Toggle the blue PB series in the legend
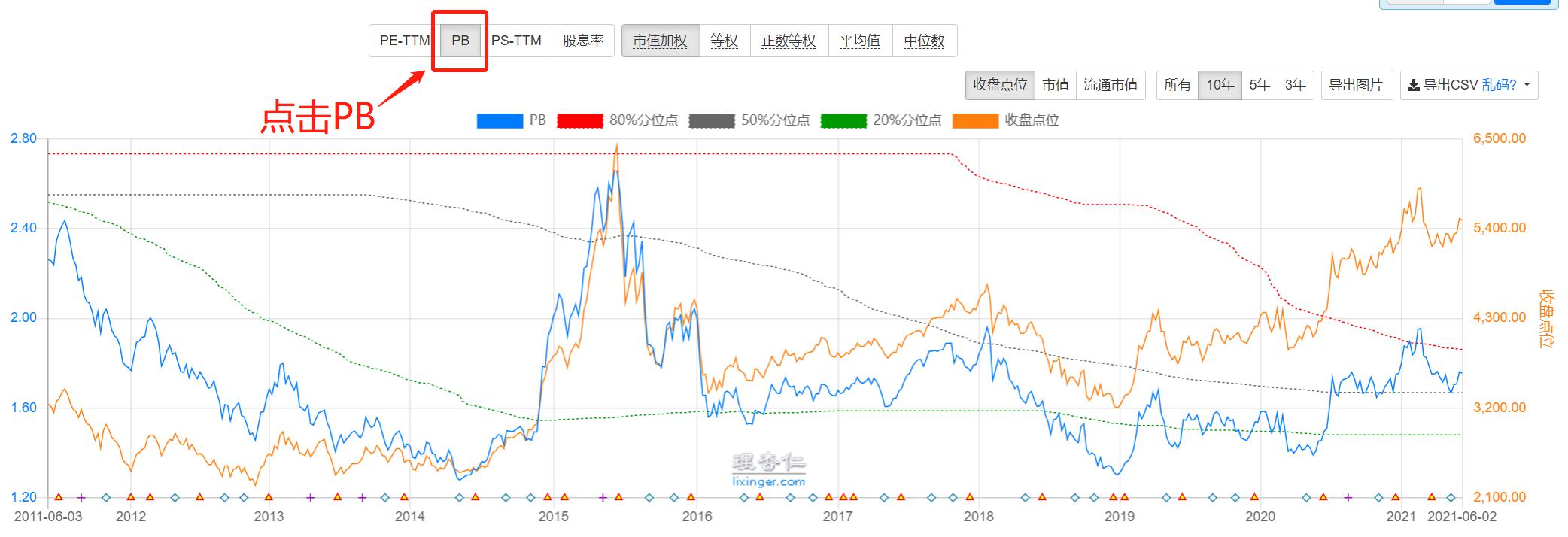Viewport: 1568px width, 537px height. point(512,120)
